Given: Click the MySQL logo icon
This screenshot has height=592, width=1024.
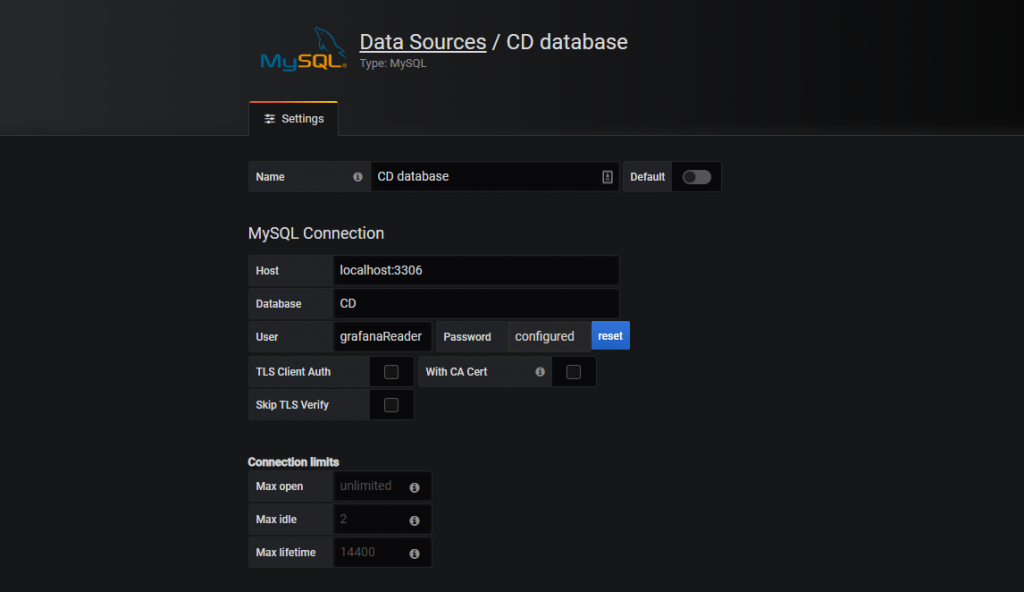Looking at the screenshot, I should (303, 50).
